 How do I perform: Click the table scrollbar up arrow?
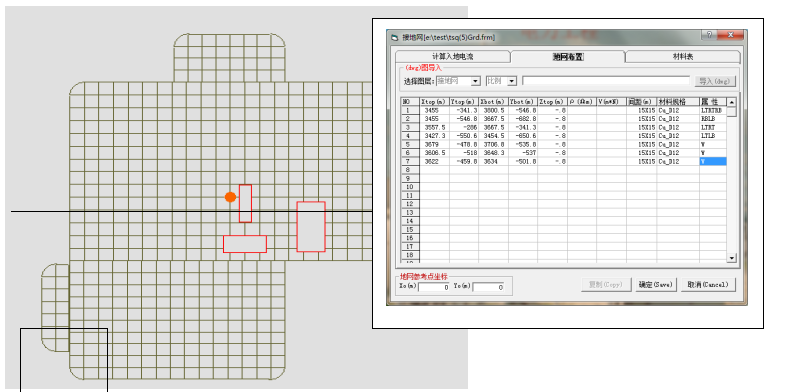pyautogui.click(x=732, y=102)
